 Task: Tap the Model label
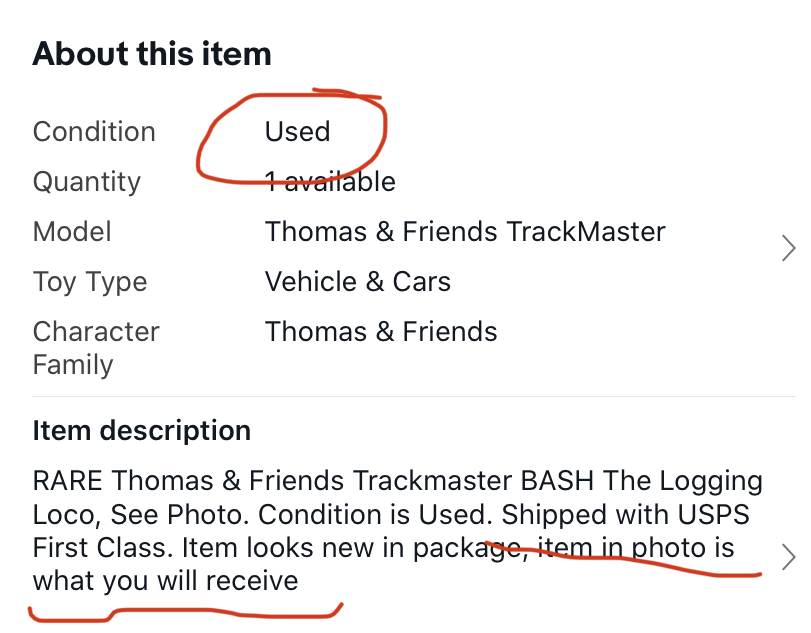point(72,232)
